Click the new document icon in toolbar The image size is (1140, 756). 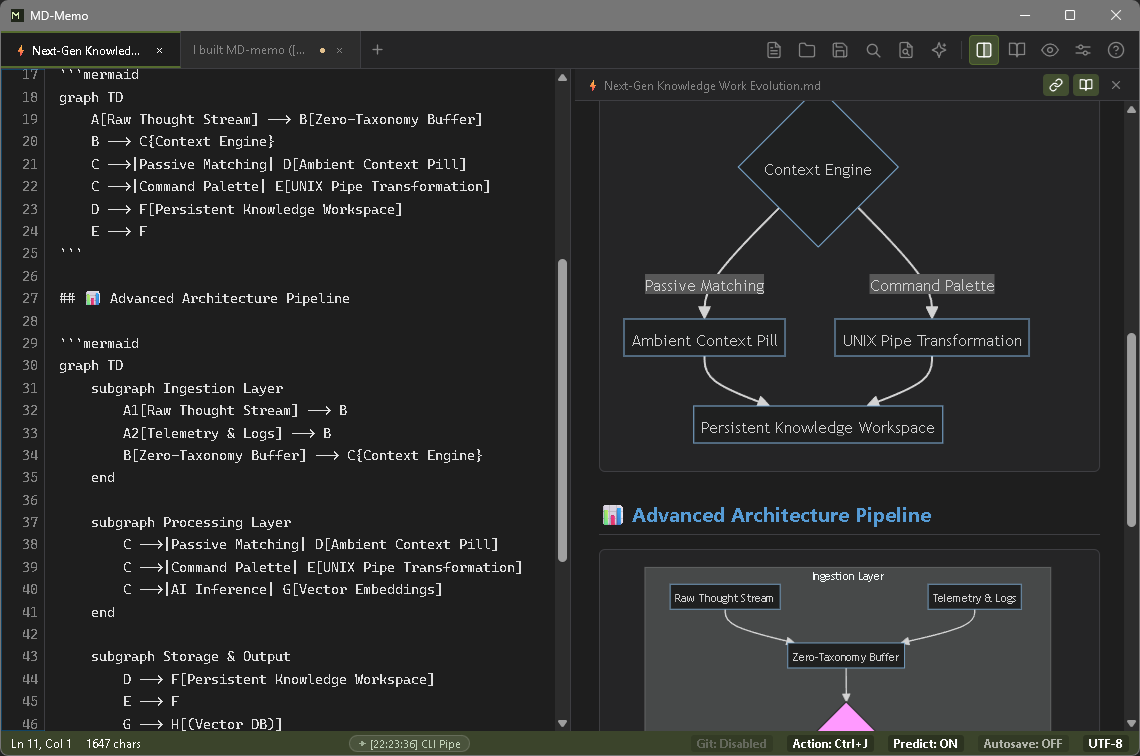coord(774,50)
